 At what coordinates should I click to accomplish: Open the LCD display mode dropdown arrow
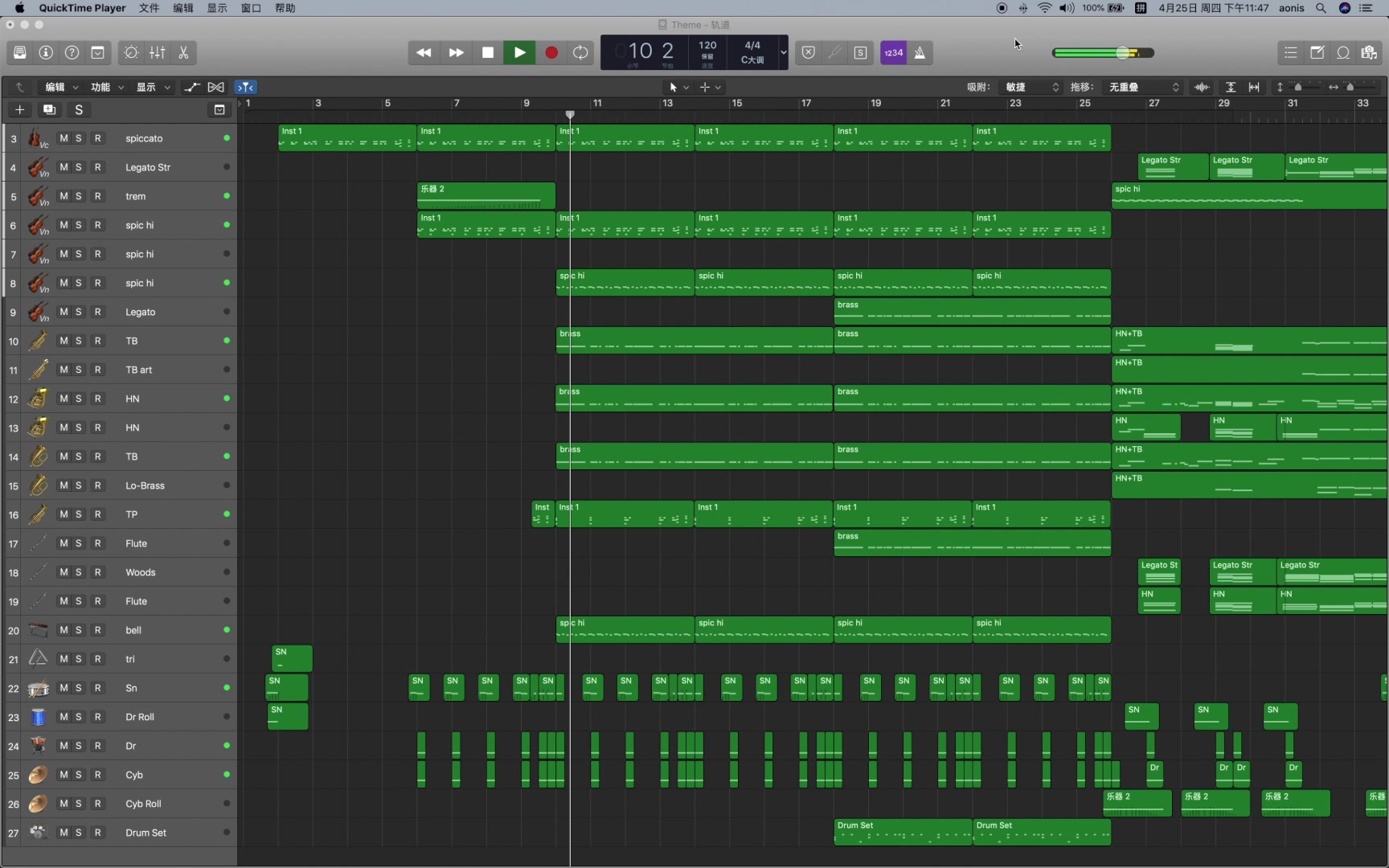tap(783, 53)
